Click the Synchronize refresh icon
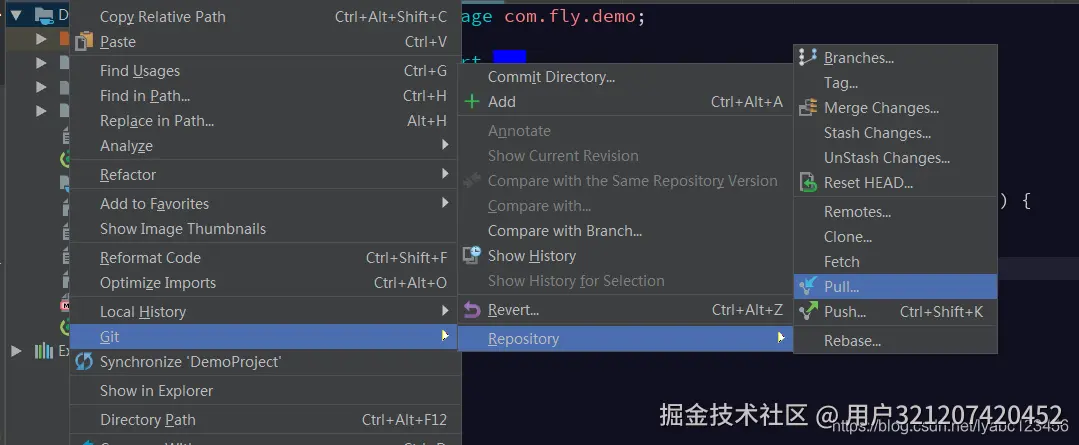The height and width of the screenshot is (445, 1079). pyautogui.click(x=84, y=362)
